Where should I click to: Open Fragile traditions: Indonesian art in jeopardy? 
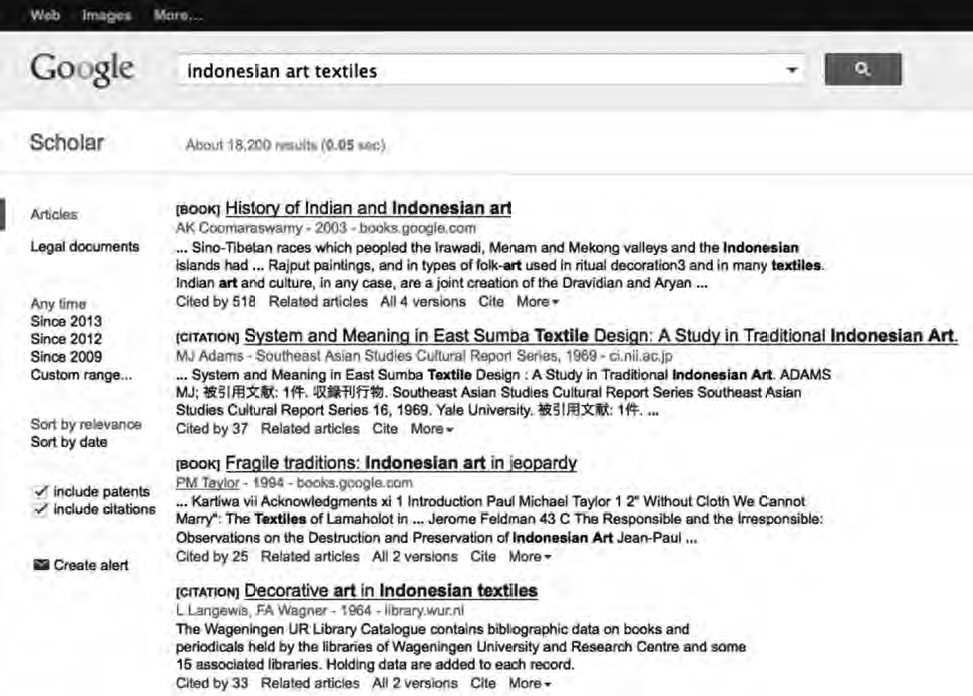400,463
